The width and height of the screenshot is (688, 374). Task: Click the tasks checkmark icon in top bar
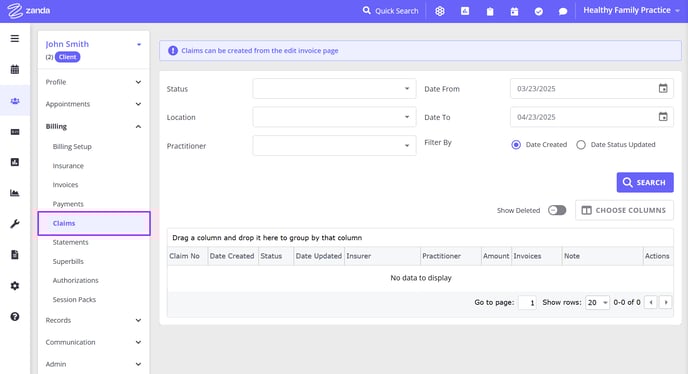pos(538,11)
